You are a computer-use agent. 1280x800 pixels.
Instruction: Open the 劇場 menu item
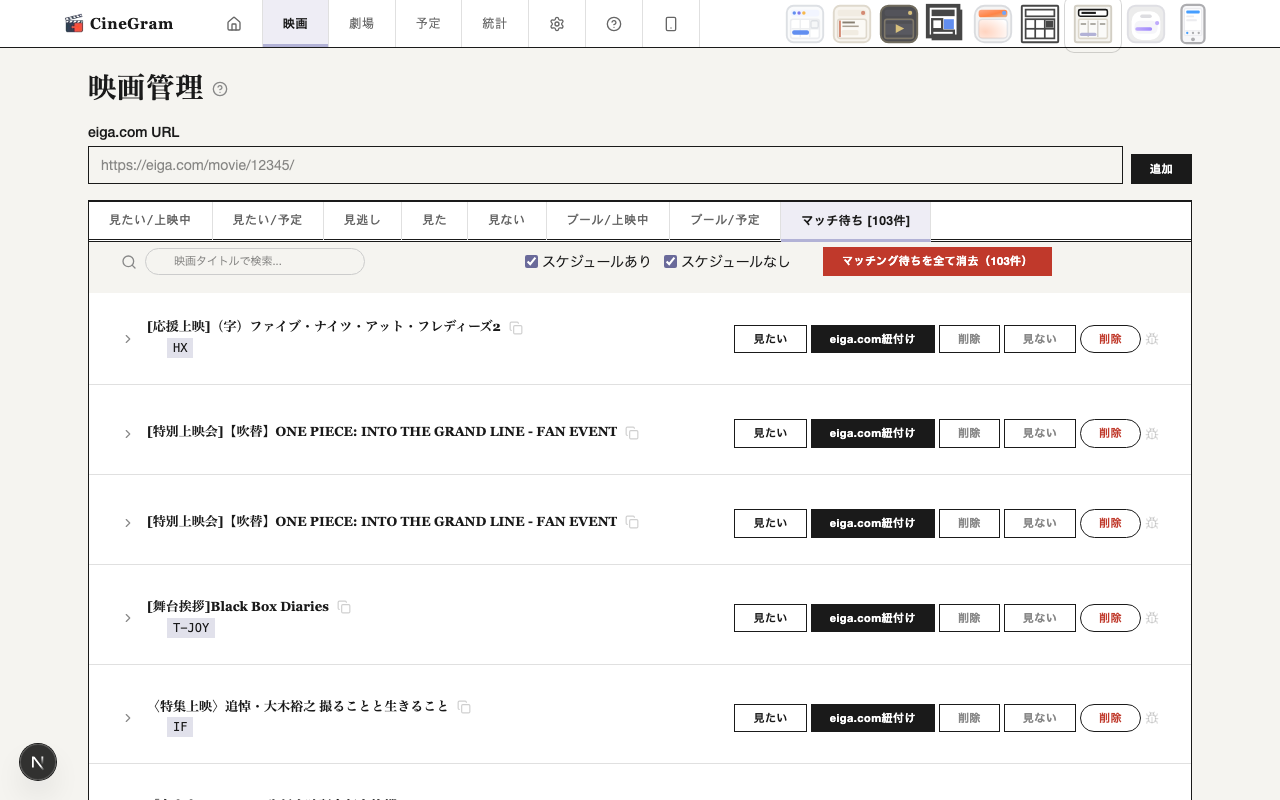[361, 23]
